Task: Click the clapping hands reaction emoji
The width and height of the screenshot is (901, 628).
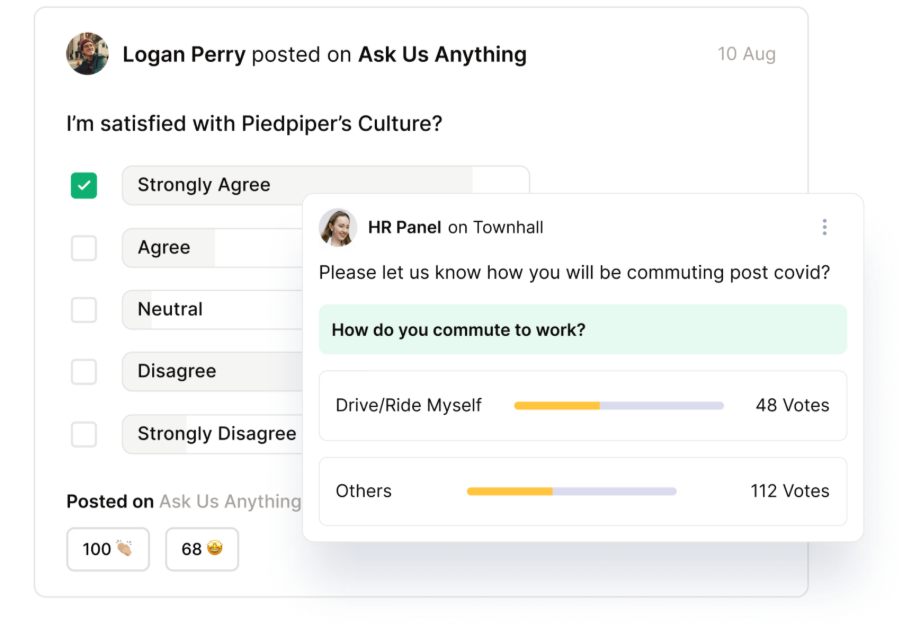Action: click(x=107, y=549)
